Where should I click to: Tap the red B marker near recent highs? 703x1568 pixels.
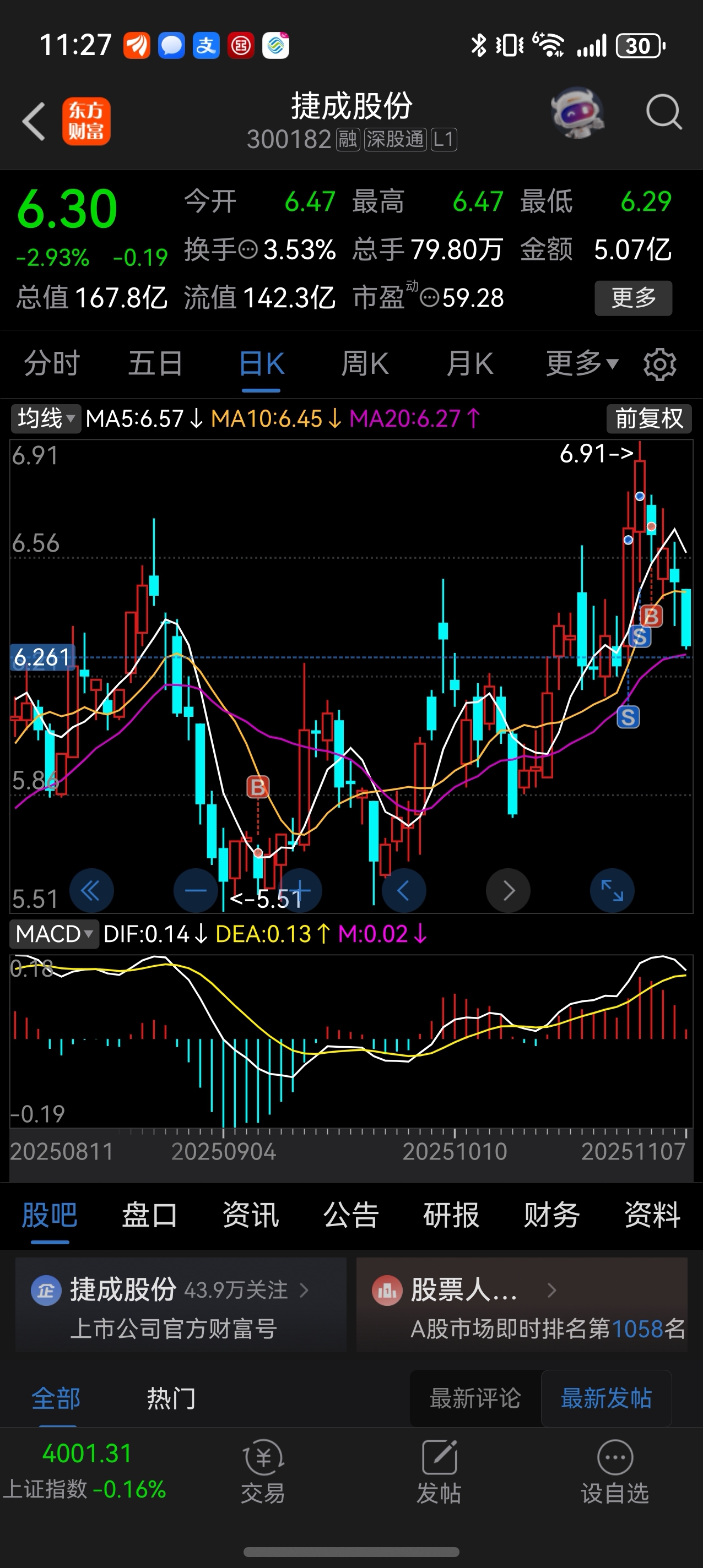[651, 617]
